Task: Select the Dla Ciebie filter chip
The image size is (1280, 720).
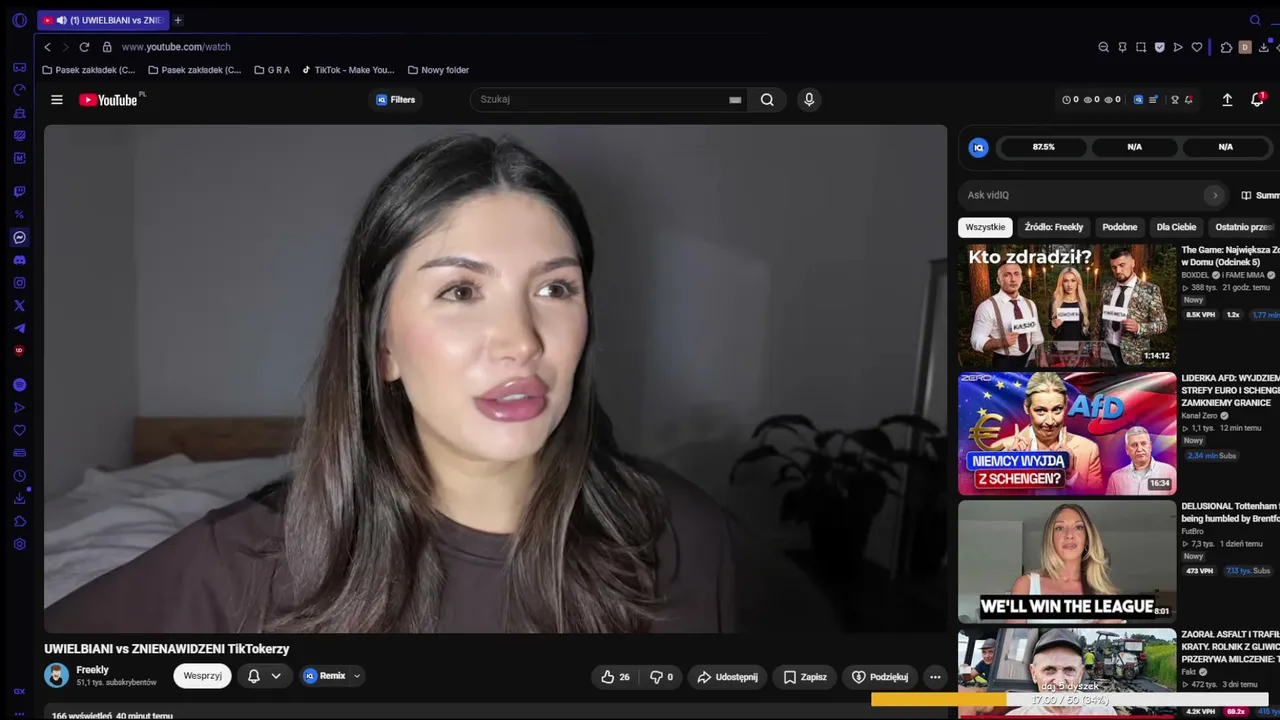Action: [x=1176, y=227]
